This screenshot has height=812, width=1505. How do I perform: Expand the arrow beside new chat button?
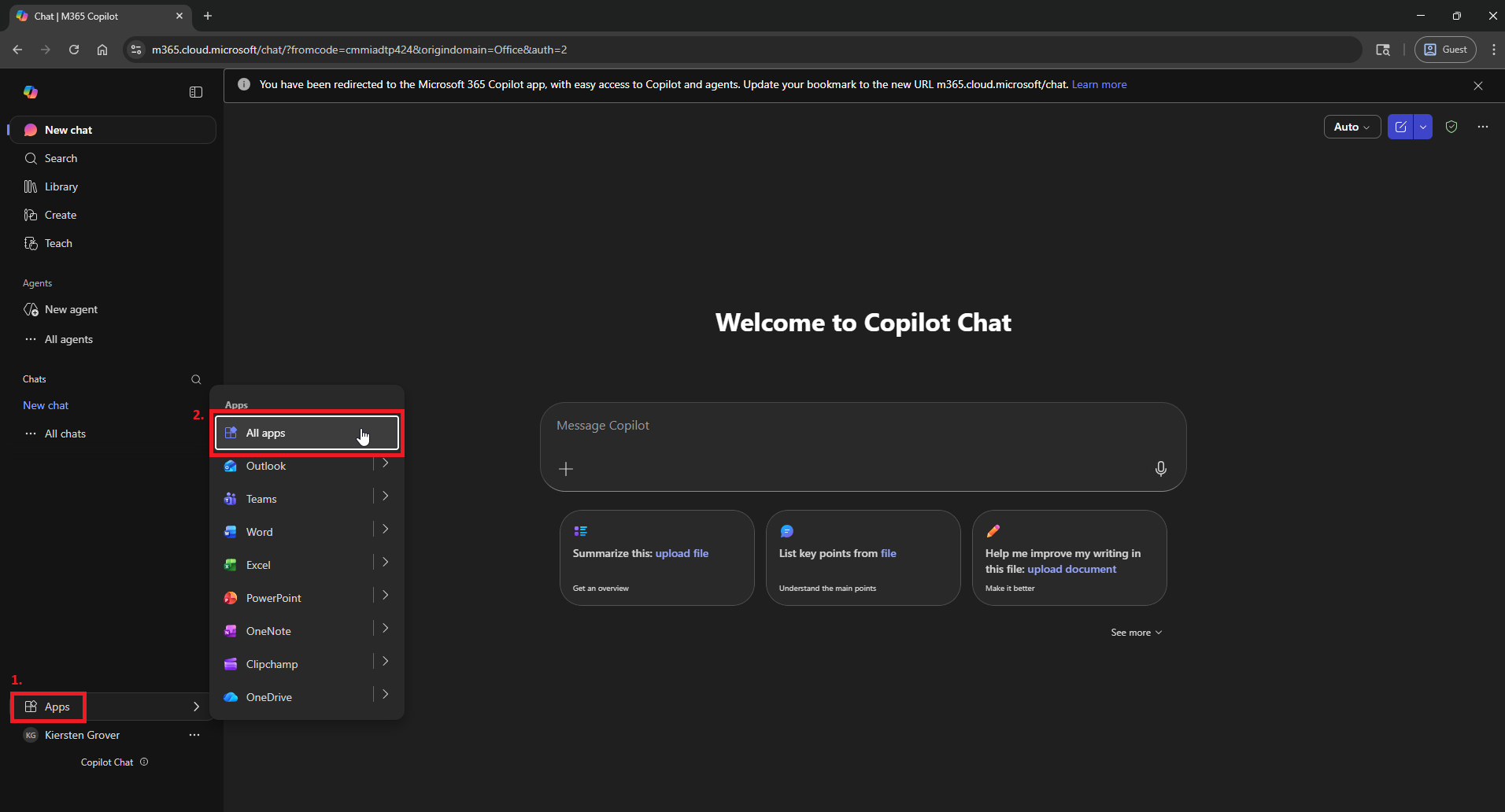click(1423, 127)
